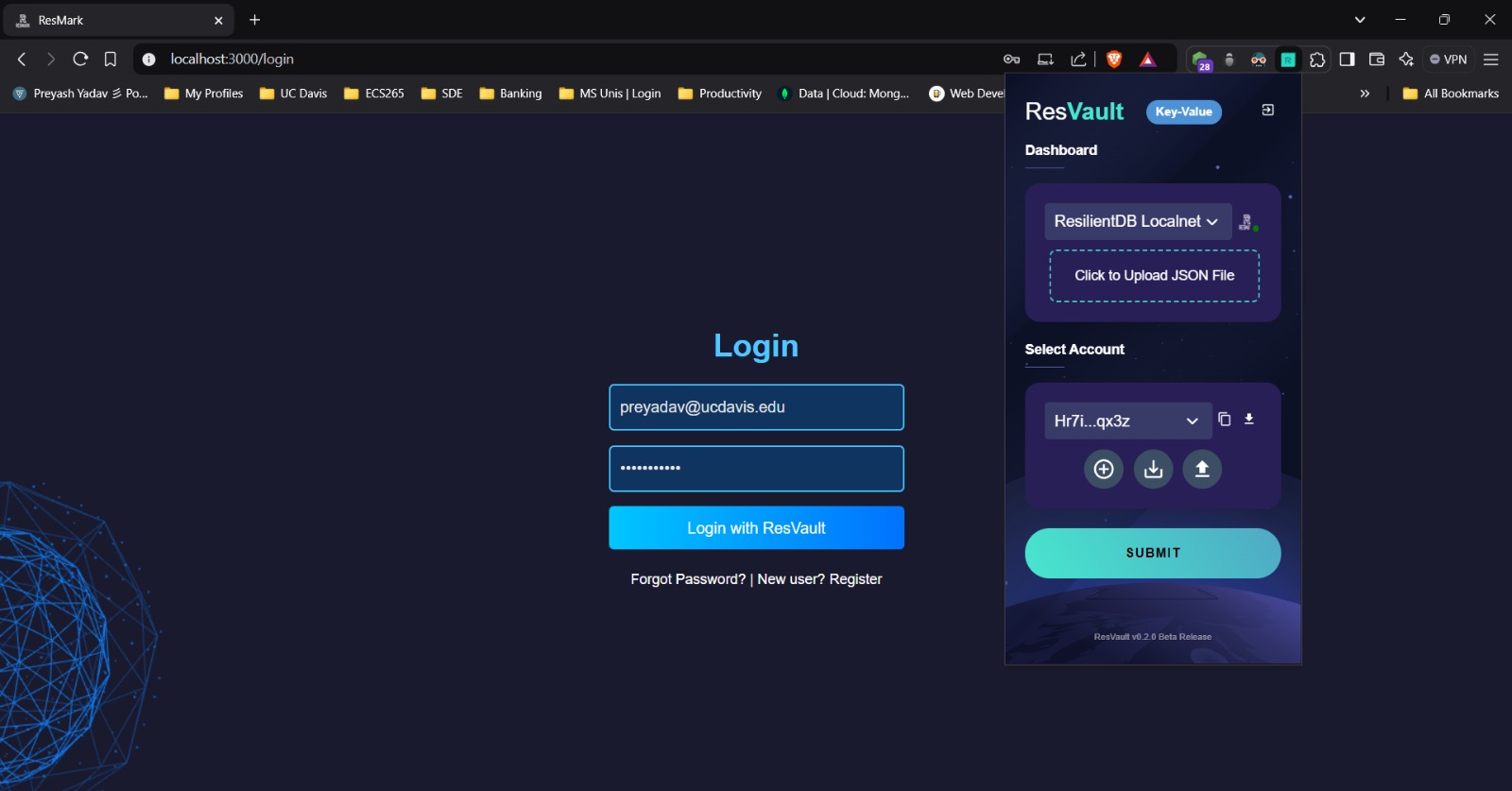Reload the page
Viewport: 1512px width, 791px height.
click(x=80, y=59)
